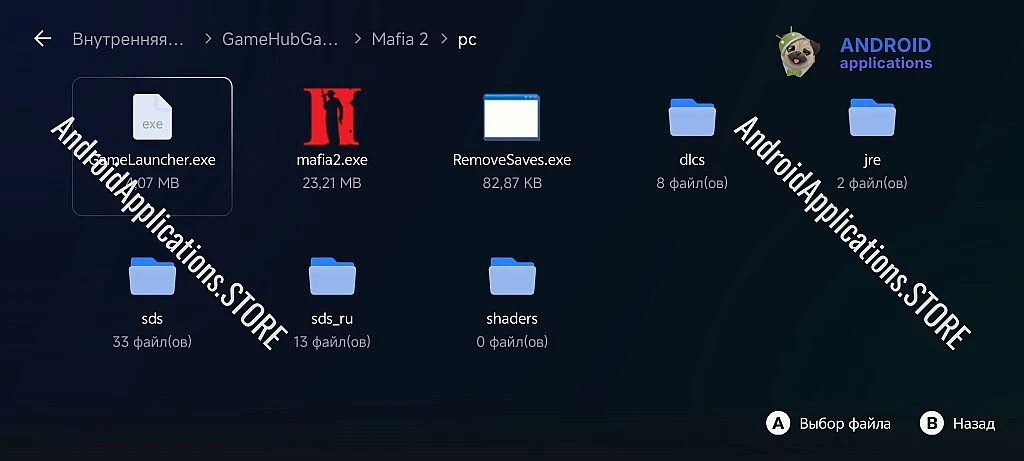Select the GameLauncher.exe file icon

click(152, 116)
